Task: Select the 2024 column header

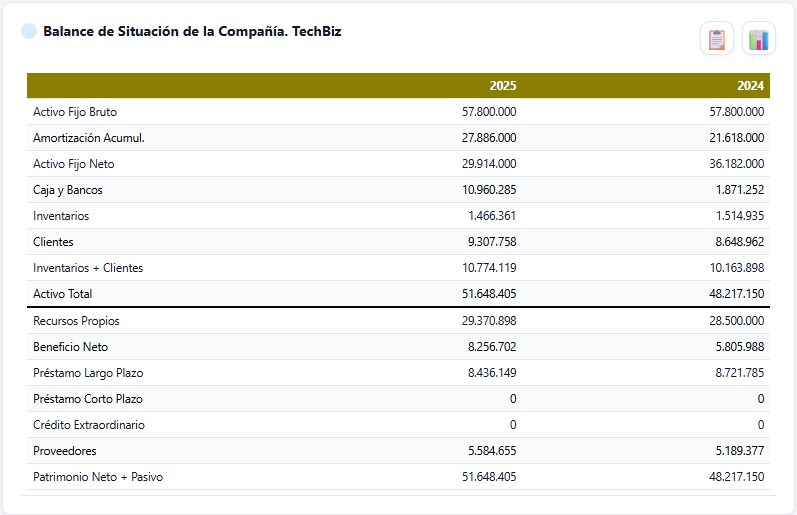Action: [x=750, y=85]
